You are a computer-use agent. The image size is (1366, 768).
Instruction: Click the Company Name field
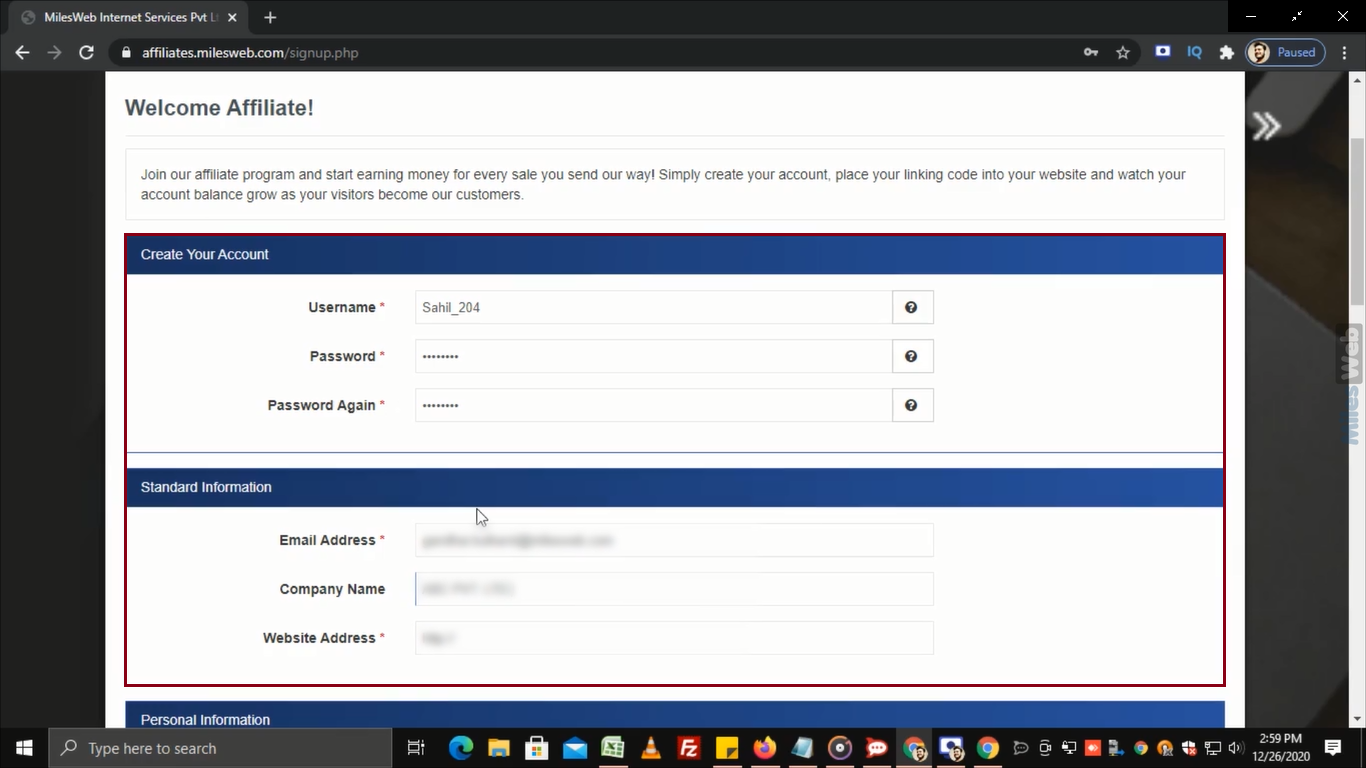[674, 589]
